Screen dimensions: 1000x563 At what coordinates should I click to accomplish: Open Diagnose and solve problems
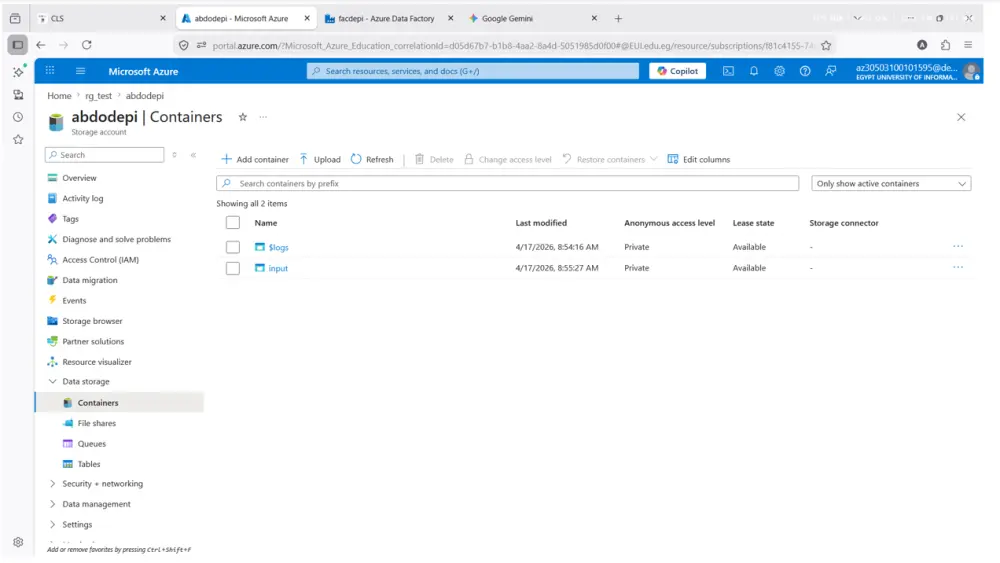(x=116, y=239)
